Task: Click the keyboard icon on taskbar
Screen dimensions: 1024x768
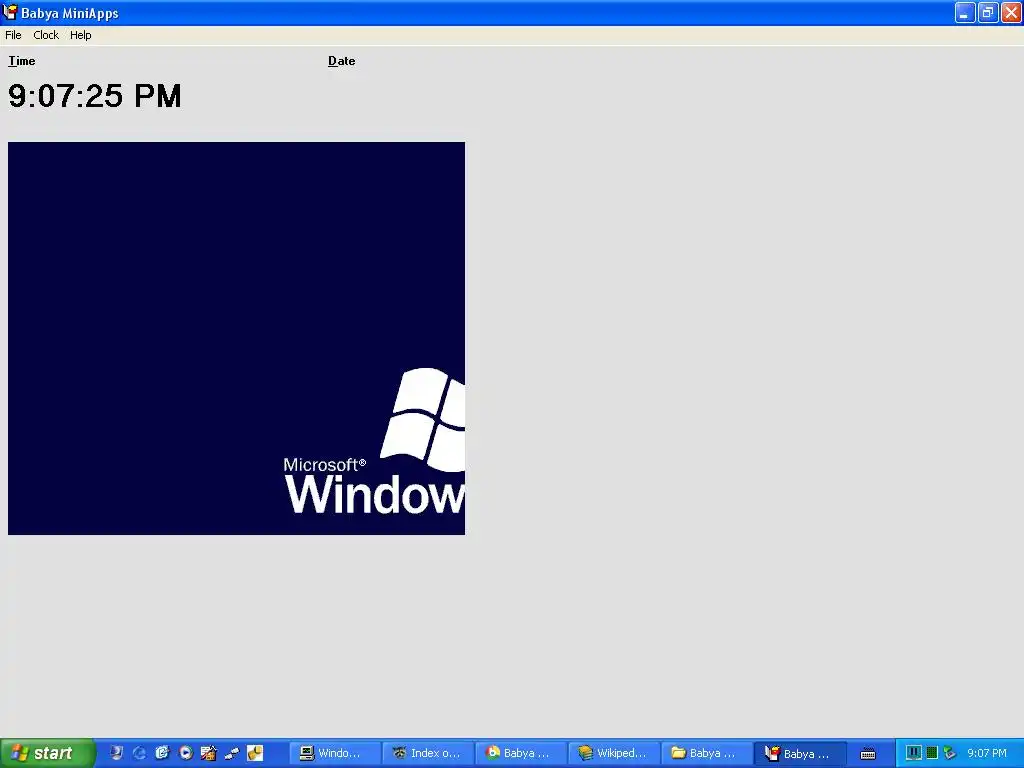Action: 868,754
